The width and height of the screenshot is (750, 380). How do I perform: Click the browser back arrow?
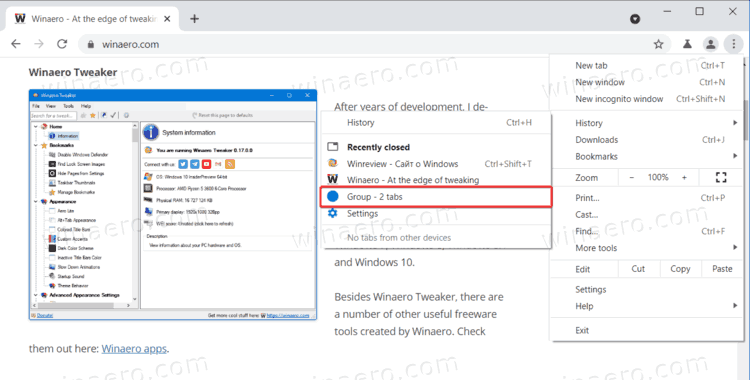[x=16, y=44]
